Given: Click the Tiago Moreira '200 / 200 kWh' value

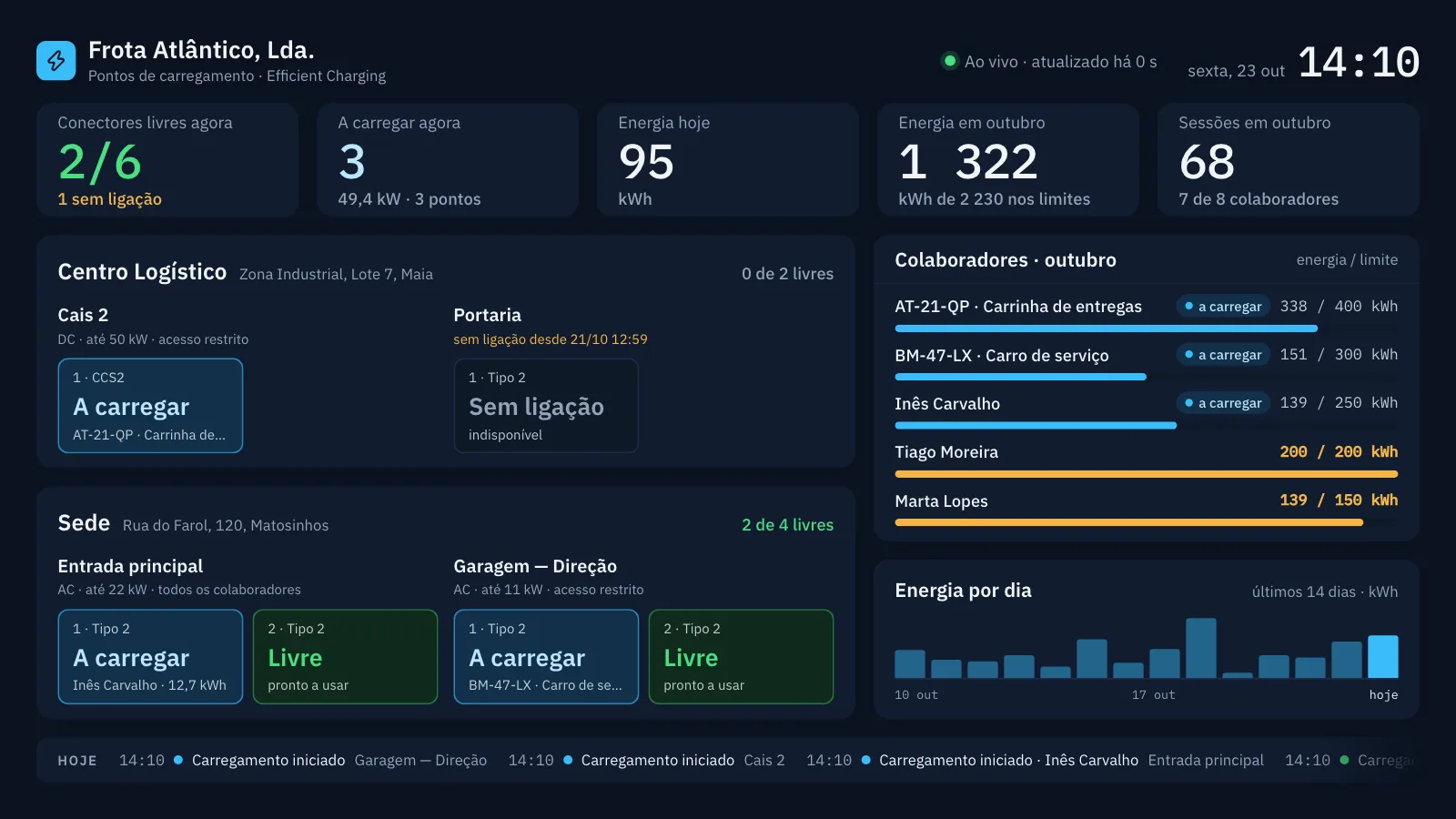Looking at the screenshot, I should coord(1339,452).
